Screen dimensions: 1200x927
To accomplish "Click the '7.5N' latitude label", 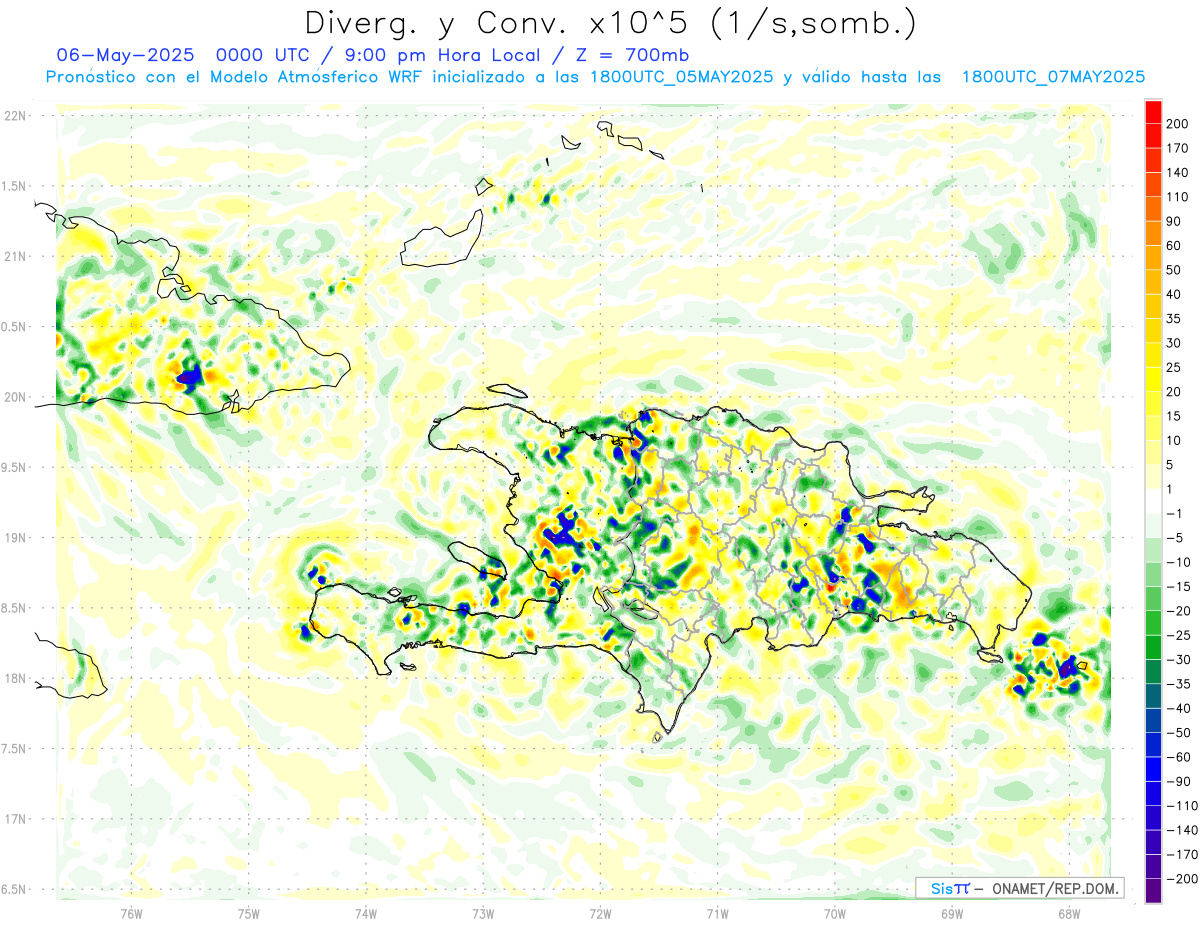I will click(x=15, y=749).
